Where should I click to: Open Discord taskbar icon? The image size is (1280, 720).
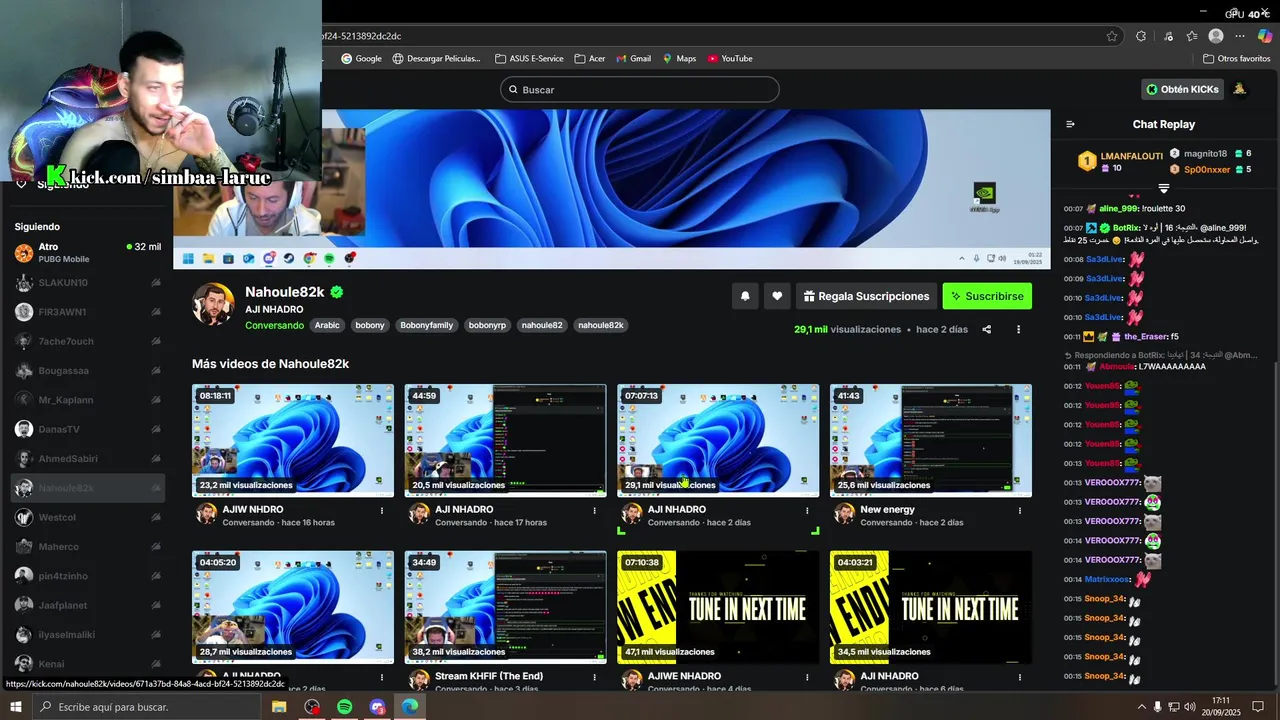(377, 707)
